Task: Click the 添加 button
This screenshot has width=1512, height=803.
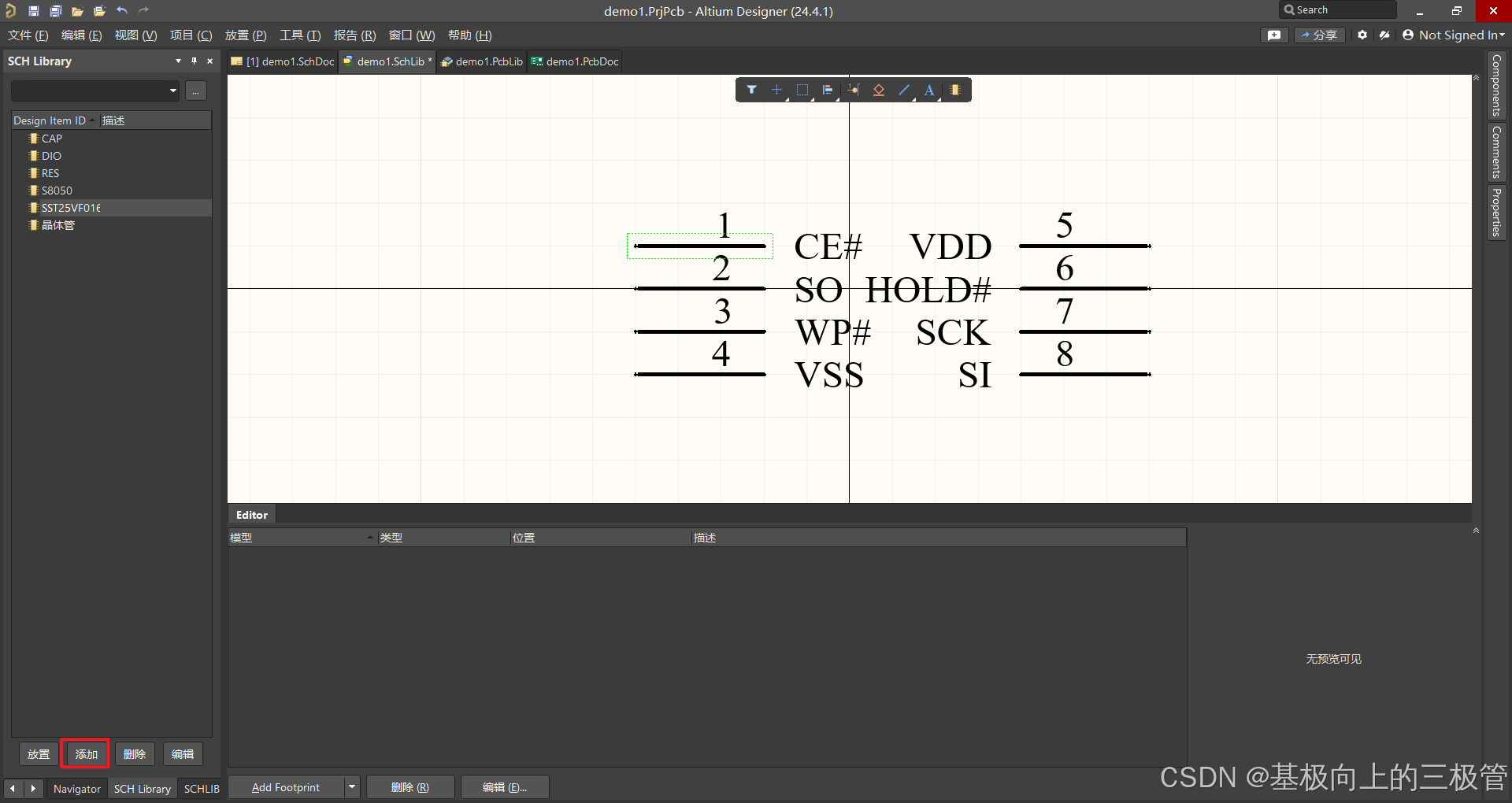Action: pos(87,754)
